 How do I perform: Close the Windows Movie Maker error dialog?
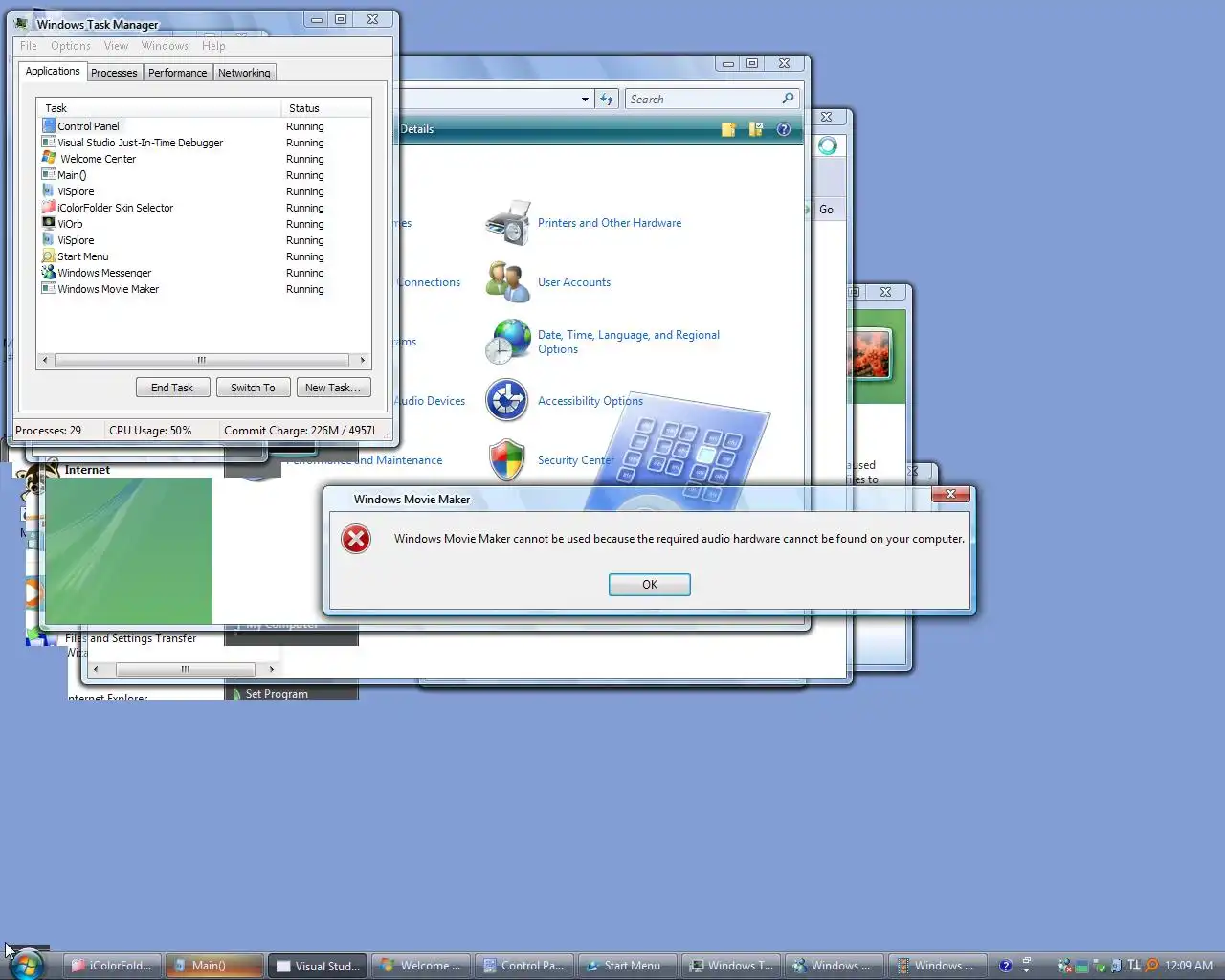coord(950,494)
